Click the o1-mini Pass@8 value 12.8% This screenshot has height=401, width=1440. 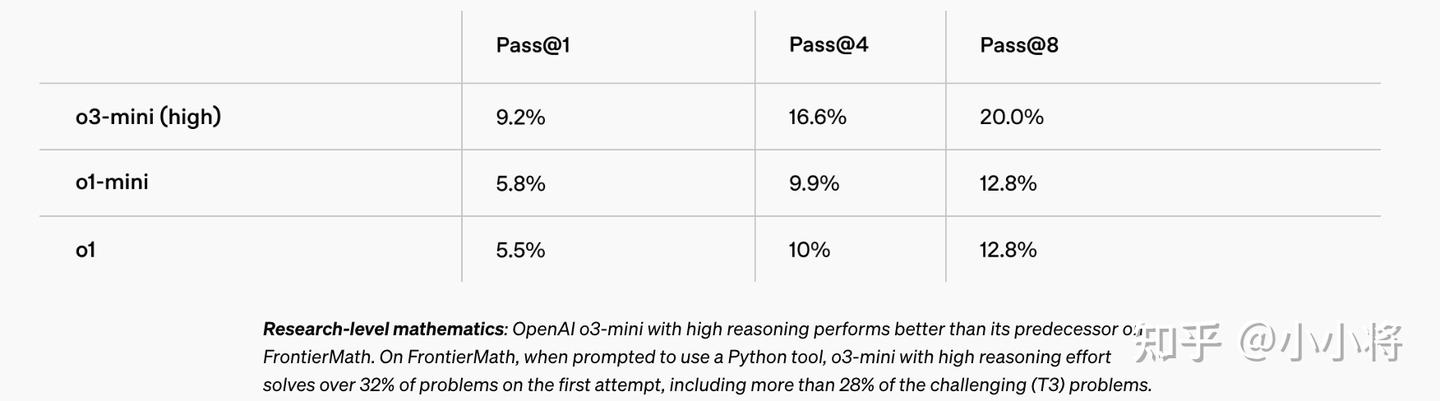coord(1008,183)
